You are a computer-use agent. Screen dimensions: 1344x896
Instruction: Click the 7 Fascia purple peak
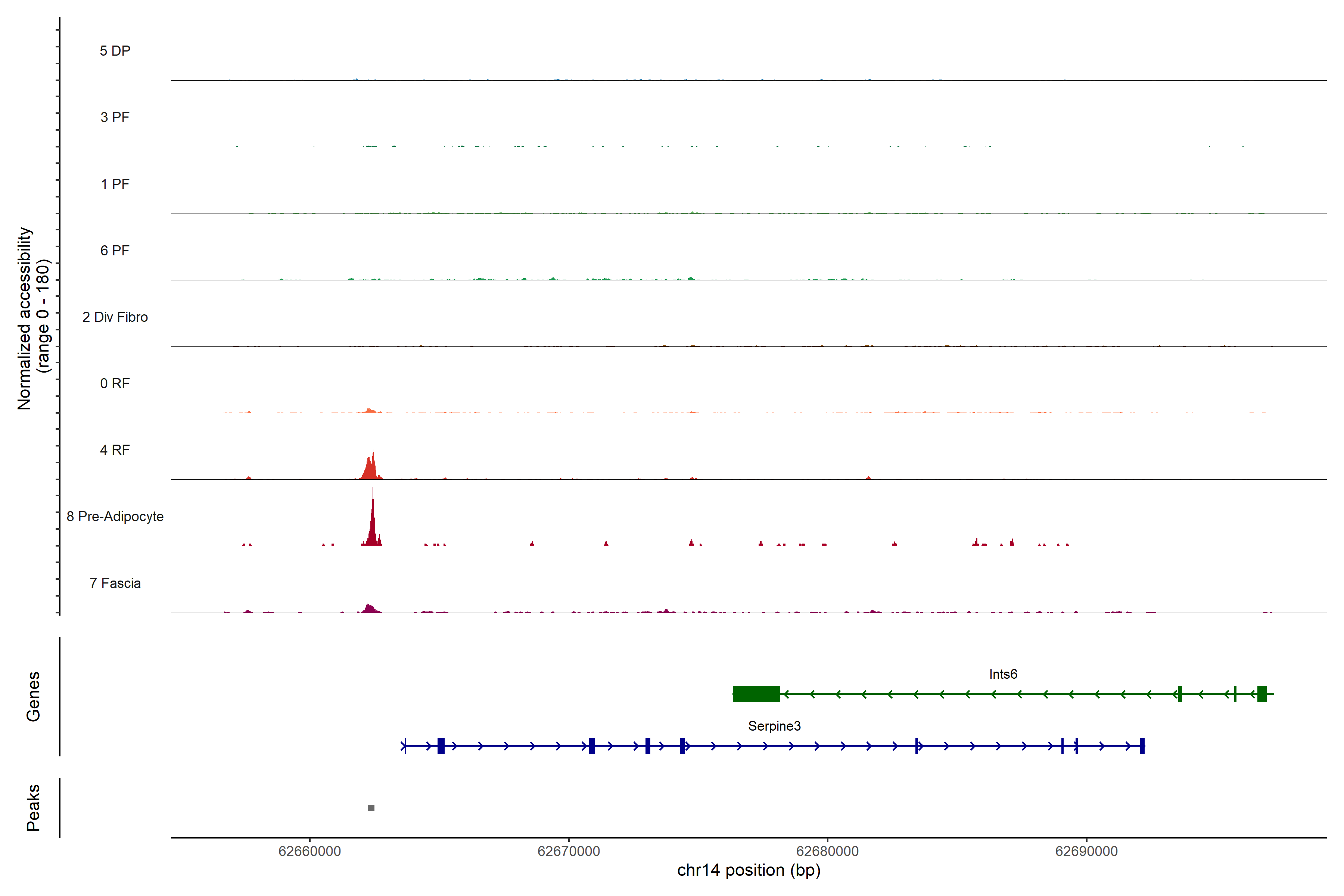[x=369, y=608]
